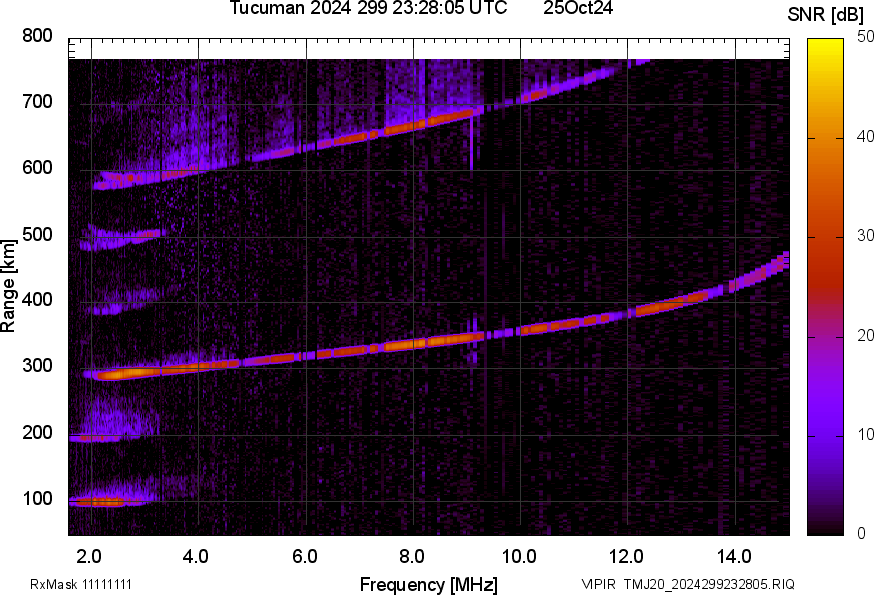Click the 'Range [km]' axis label
Image resolution: width=874 pixels, height=595 pixels.
[x=8, y=286]
